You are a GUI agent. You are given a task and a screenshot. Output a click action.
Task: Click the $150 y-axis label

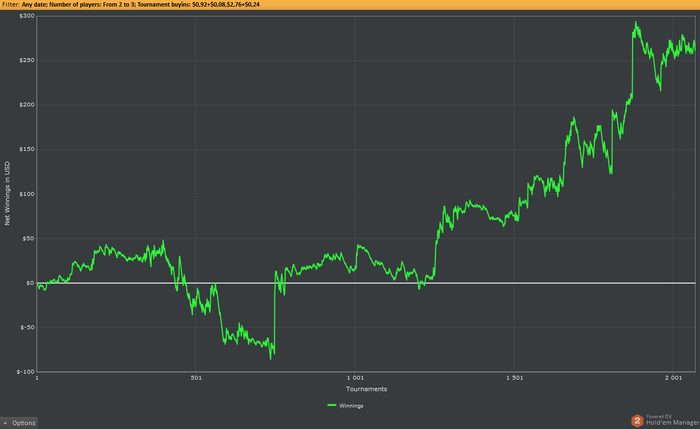tap(27, 150)
